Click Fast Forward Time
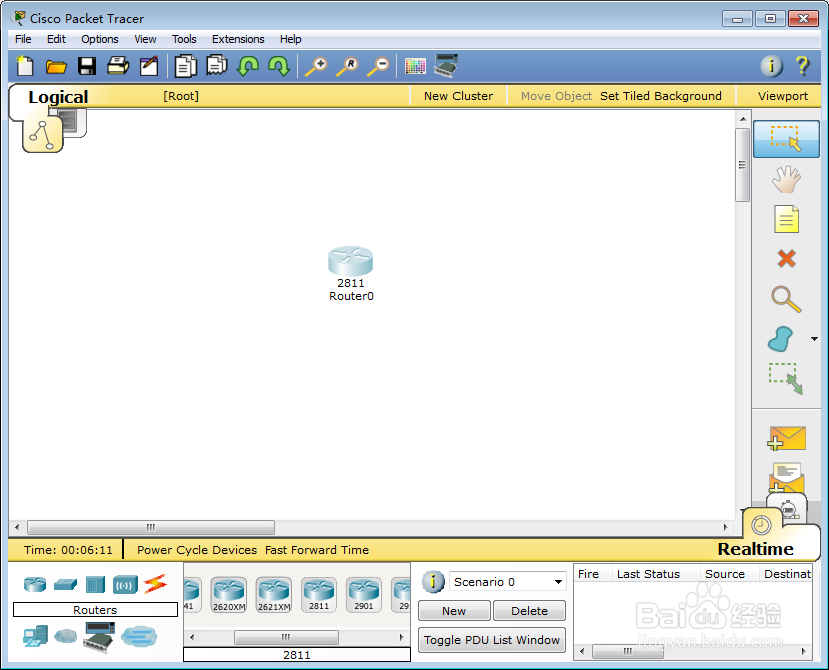The width and height of the screenshot is (829, 670). 317,550
